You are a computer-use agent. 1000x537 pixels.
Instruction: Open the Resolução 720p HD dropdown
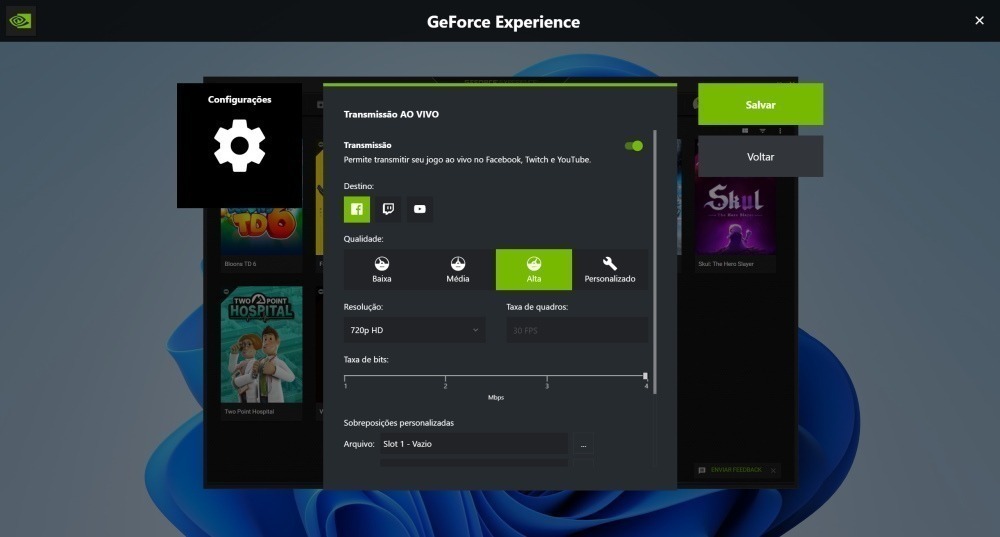tap(415, 330)
